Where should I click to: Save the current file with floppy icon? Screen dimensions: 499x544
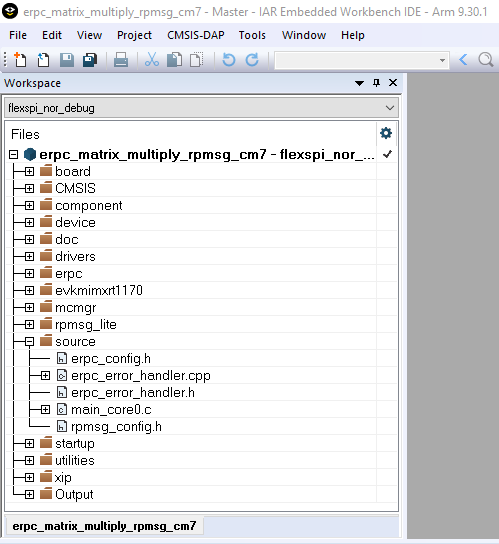point(67,60)
